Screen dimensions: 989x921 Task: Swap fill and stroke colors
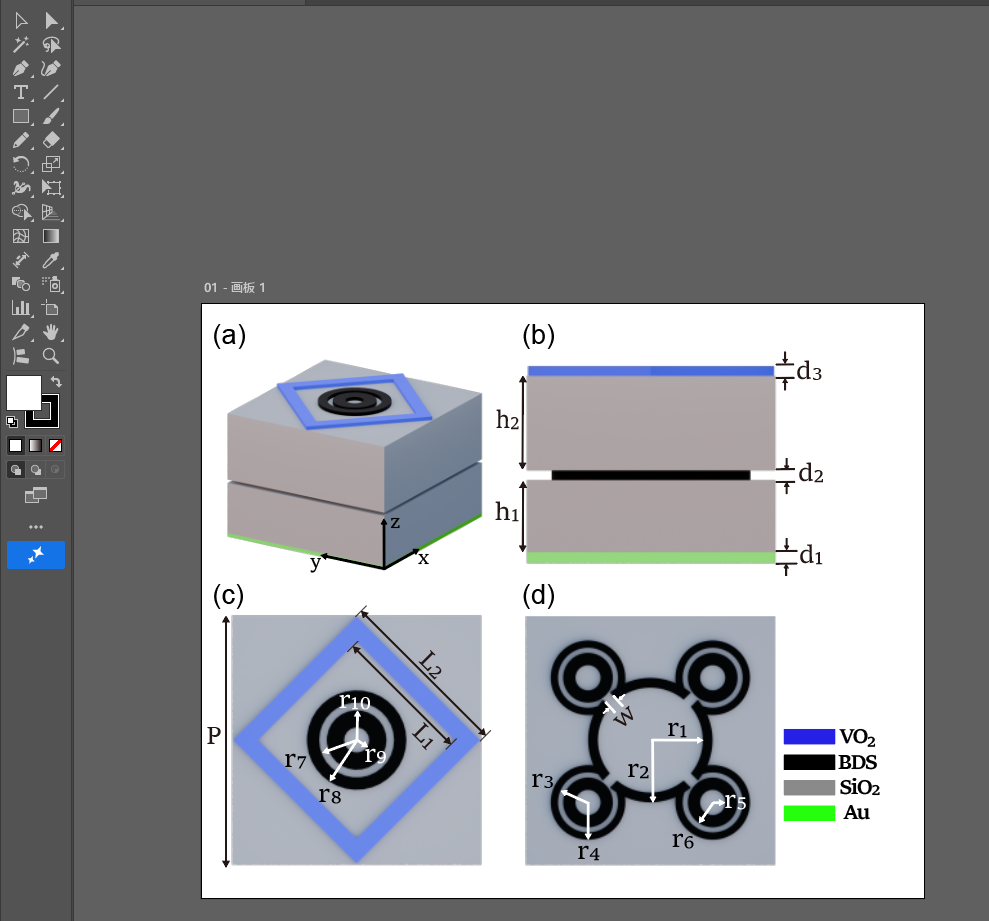[x=56, y=381]
